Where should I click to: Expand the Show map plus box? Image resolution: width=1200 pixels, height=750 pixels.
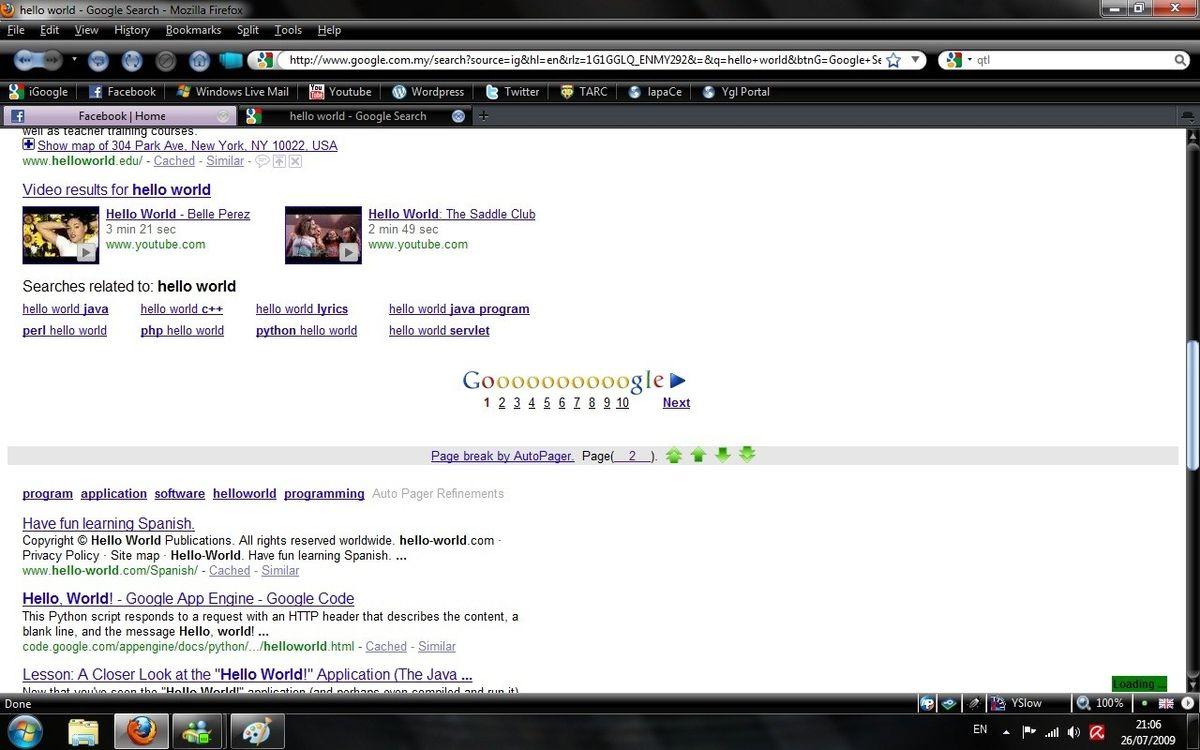29,145
